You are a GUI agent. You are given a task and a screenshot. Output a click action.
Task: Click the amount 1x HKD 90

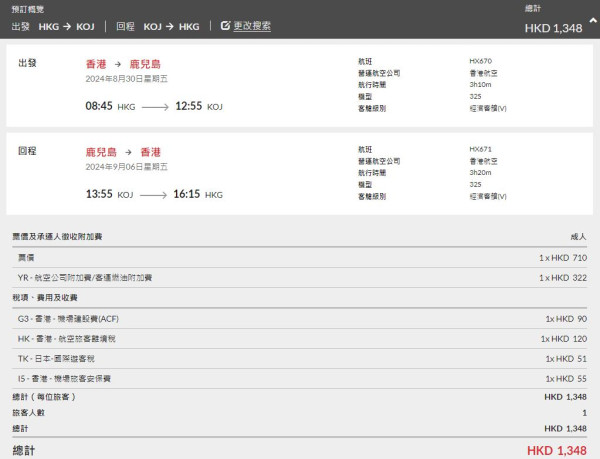pos(566,319)
